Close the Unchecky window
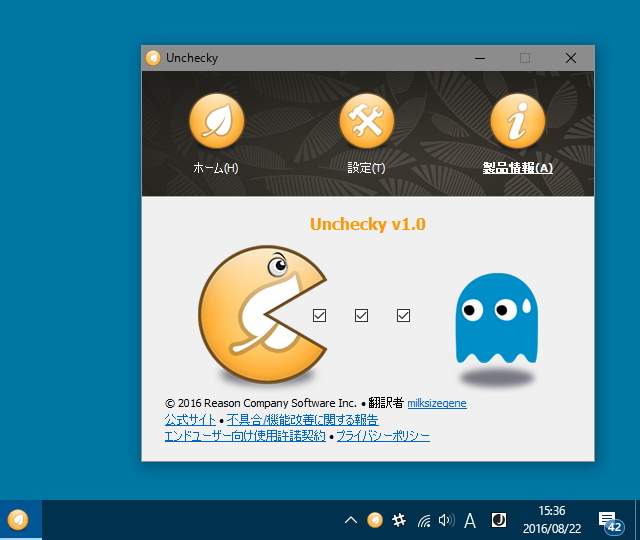This screenshot has height=540, width=640. (x=571, y=58)
